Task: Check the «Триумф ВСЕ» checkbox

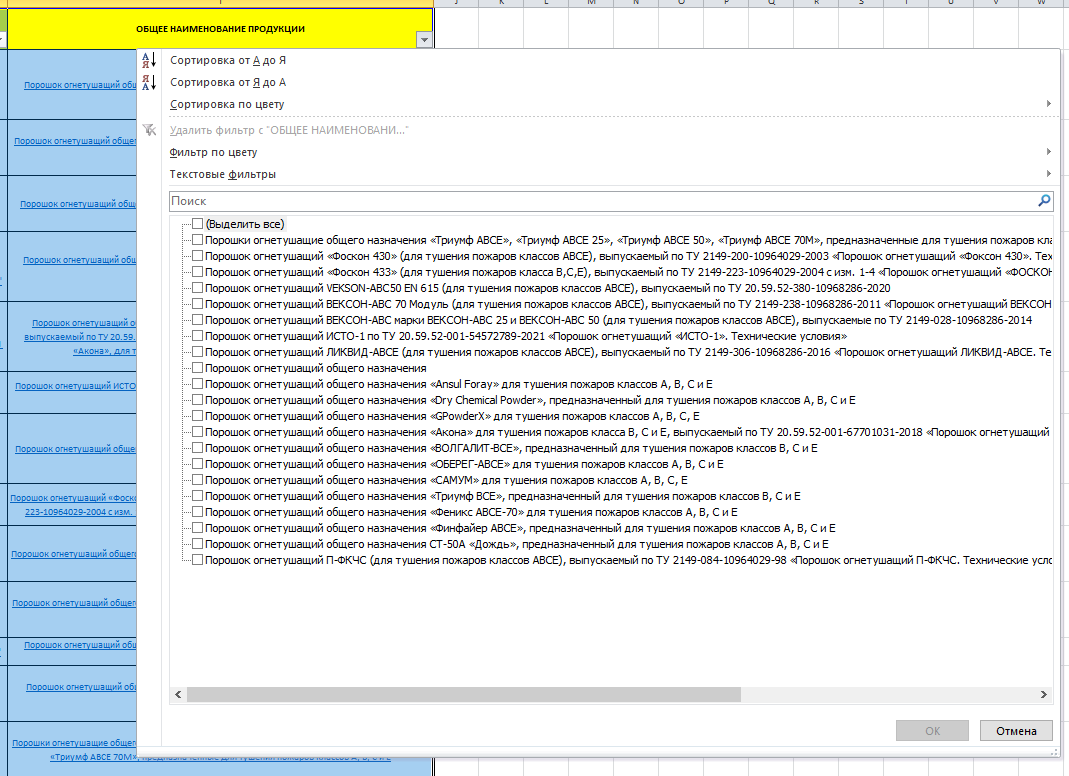Action: [197, 496]
